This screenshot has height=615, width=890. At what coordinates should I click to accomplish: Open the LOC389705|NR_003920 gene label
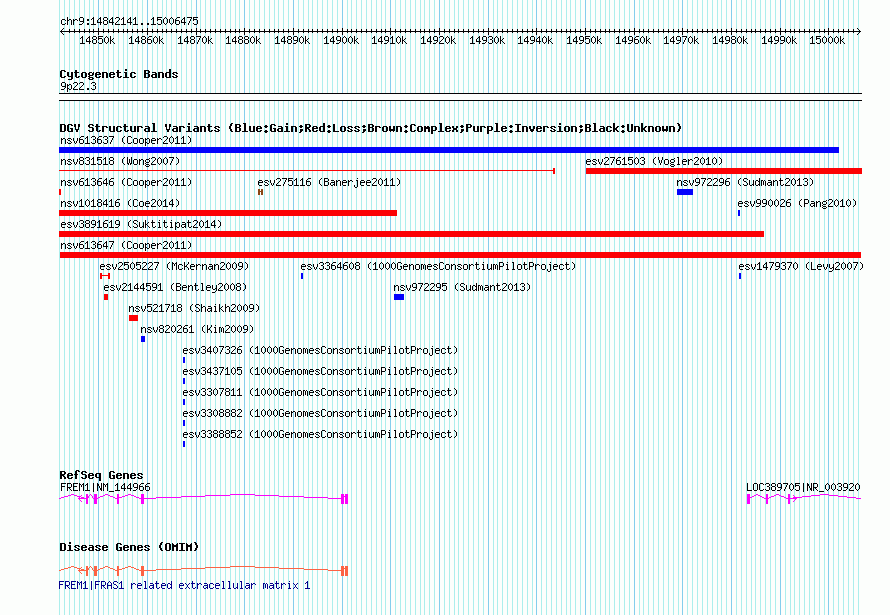(x=803, y=487)
